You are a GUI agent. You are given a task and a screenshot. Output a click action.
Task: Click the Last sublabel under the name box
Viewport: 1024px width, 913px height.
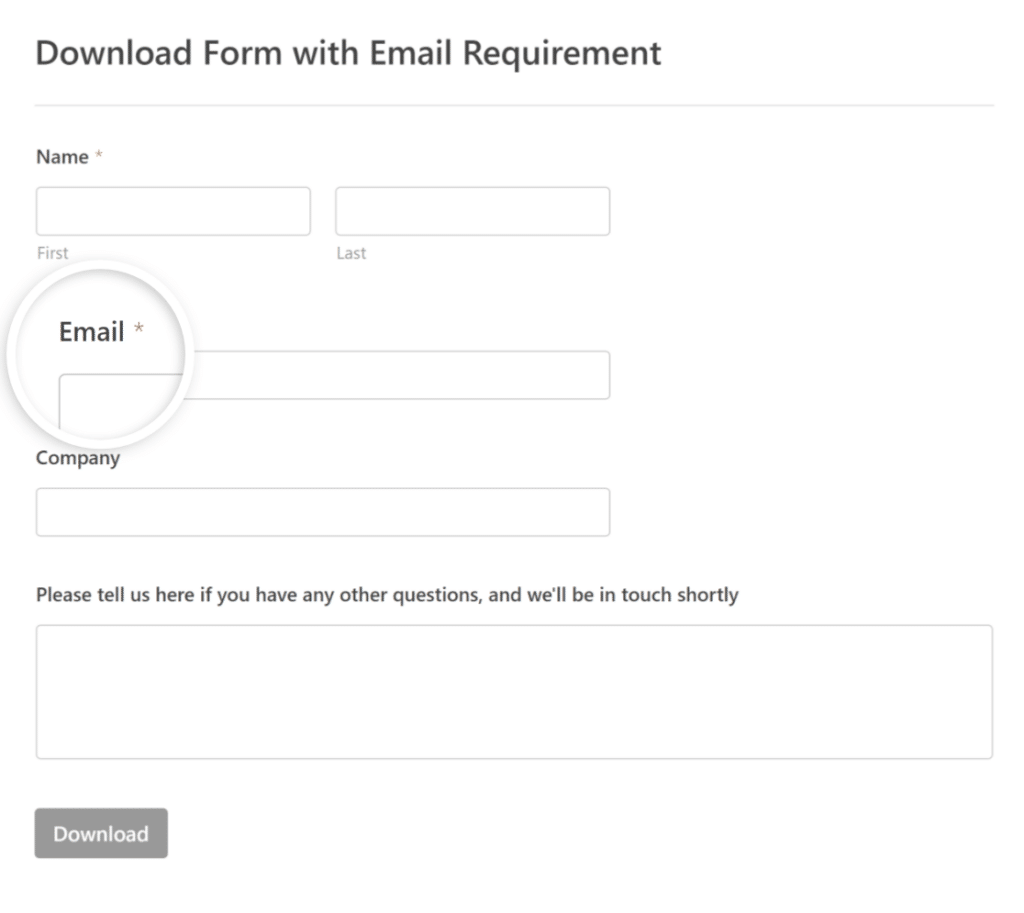pos(351,253)
